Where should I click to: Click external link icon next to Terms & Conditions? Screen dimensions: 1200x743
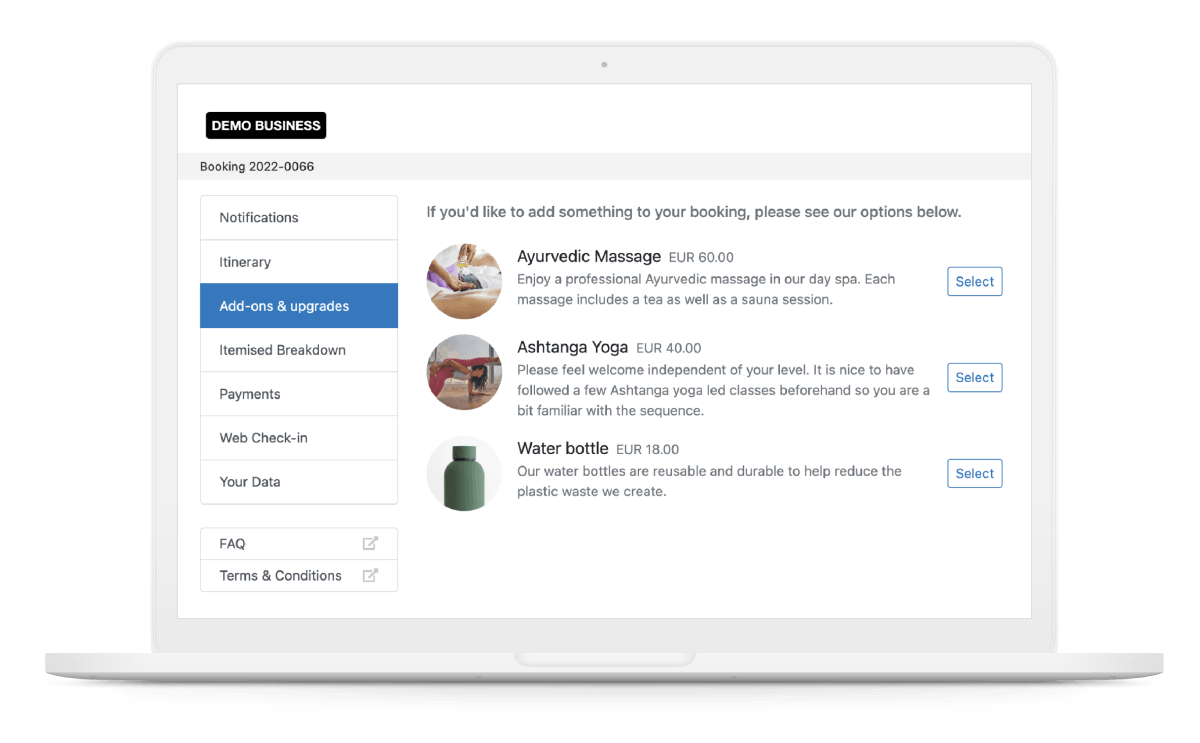370,576
